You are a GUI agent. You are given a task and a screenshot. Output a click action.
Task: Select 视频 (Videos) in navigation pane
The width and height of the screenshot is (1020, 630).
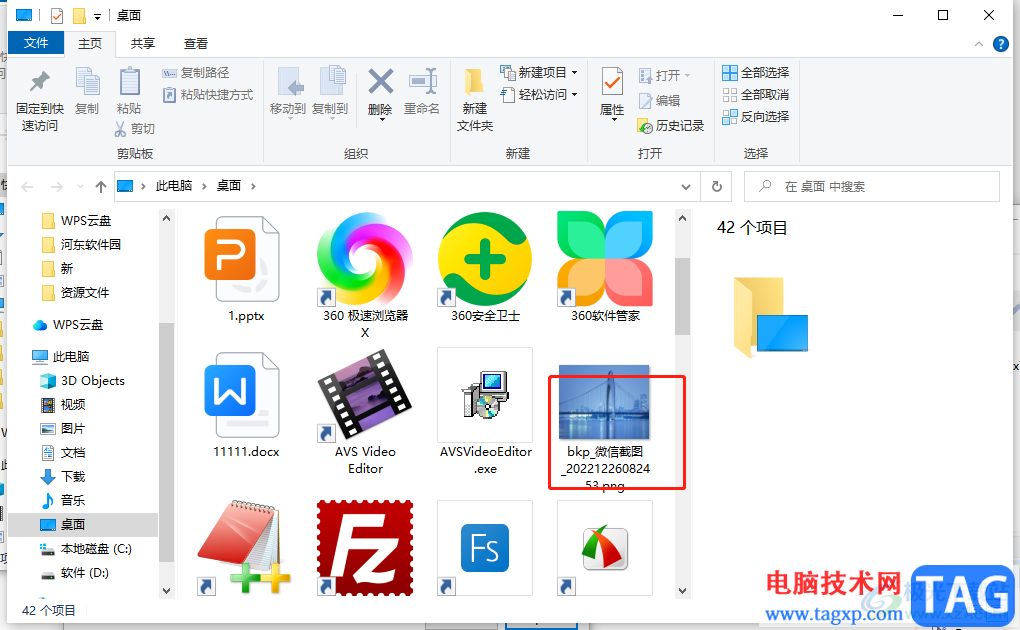(64, 405)
